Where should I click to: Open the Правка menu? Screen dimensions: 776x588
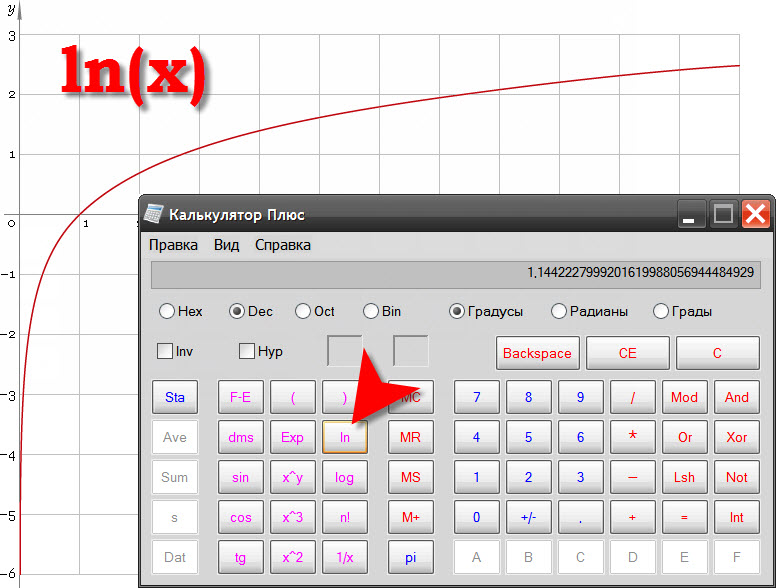(173, 245)
